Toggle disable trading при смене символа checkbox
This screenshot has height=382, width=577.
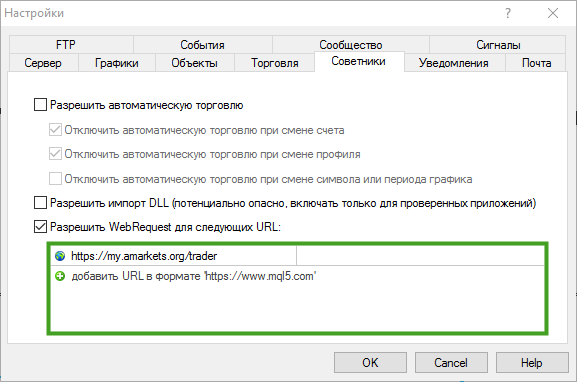(x=55, y=179)
